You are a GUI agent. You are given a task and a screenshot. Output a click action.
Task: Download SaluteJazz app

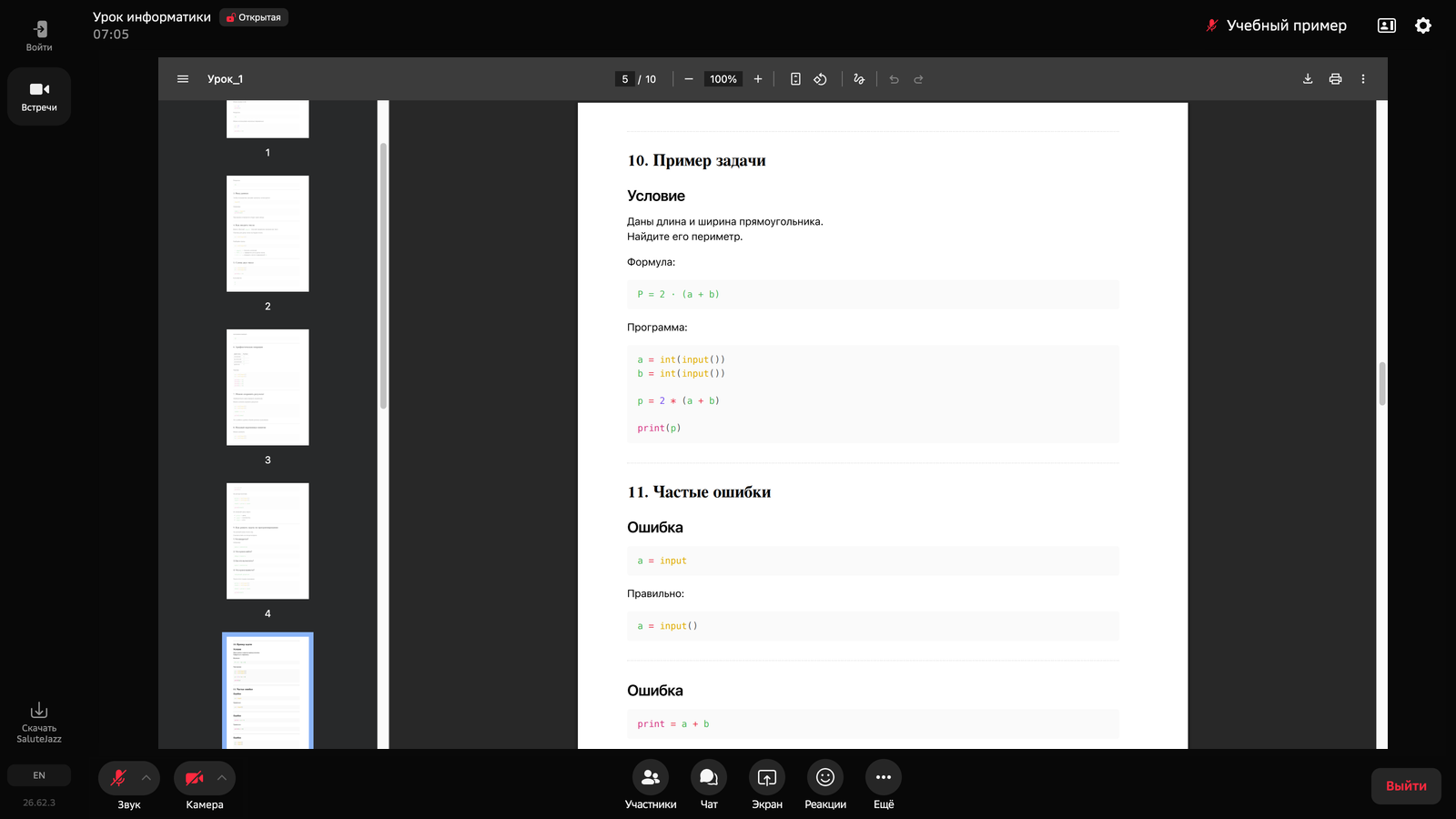[x=39, y=723]
